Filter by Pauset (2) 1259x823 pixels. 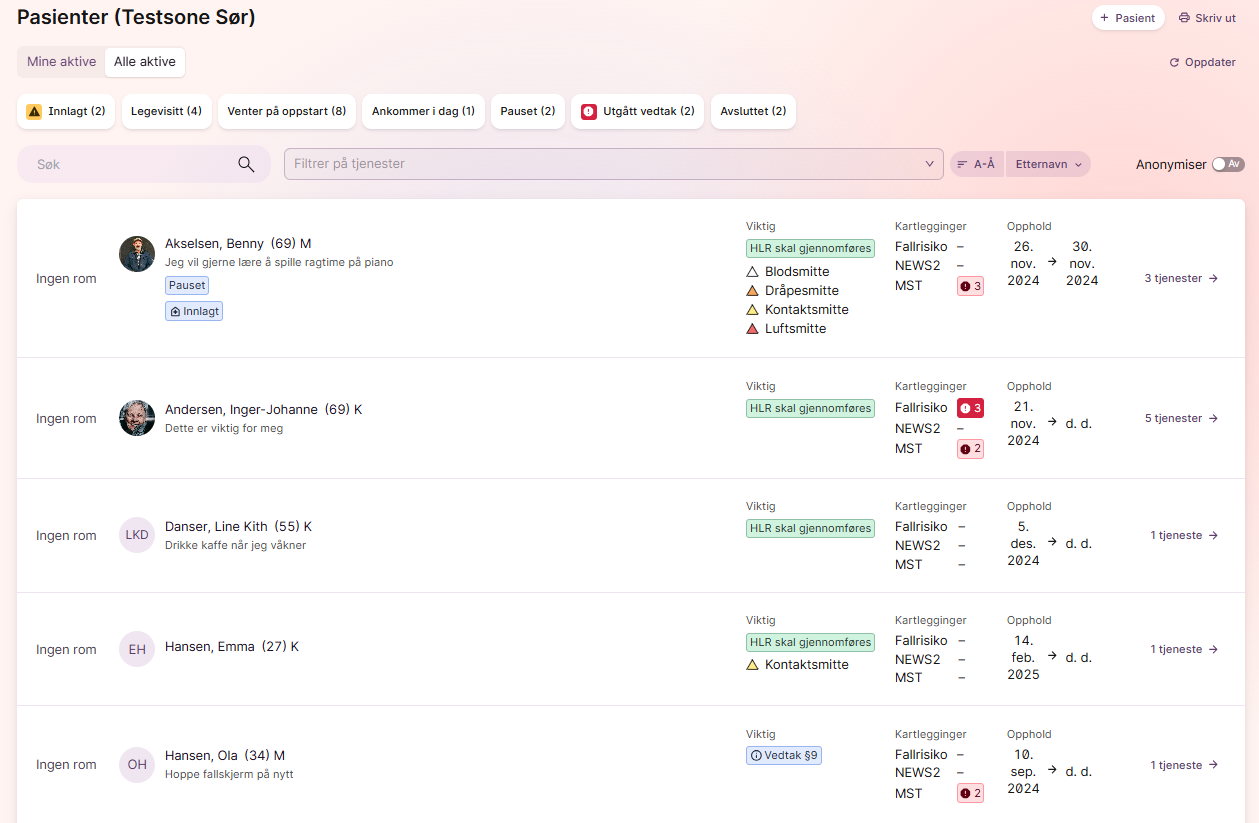click(x=528, y=111)
